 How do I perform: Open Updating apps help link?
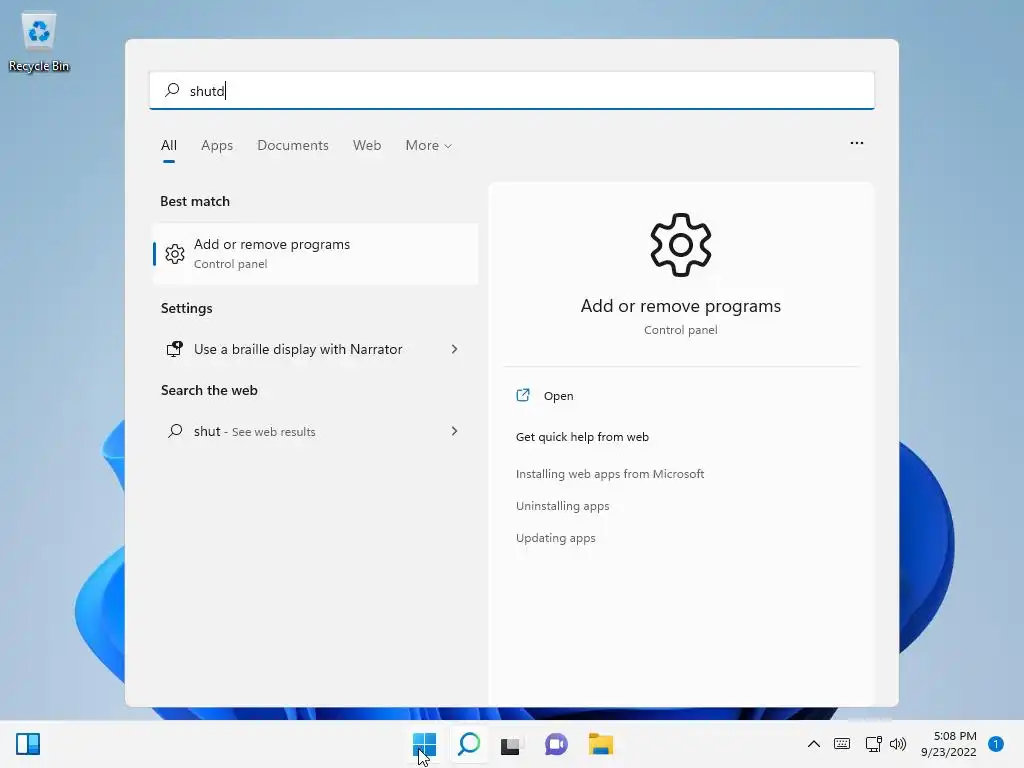[556, 538]
